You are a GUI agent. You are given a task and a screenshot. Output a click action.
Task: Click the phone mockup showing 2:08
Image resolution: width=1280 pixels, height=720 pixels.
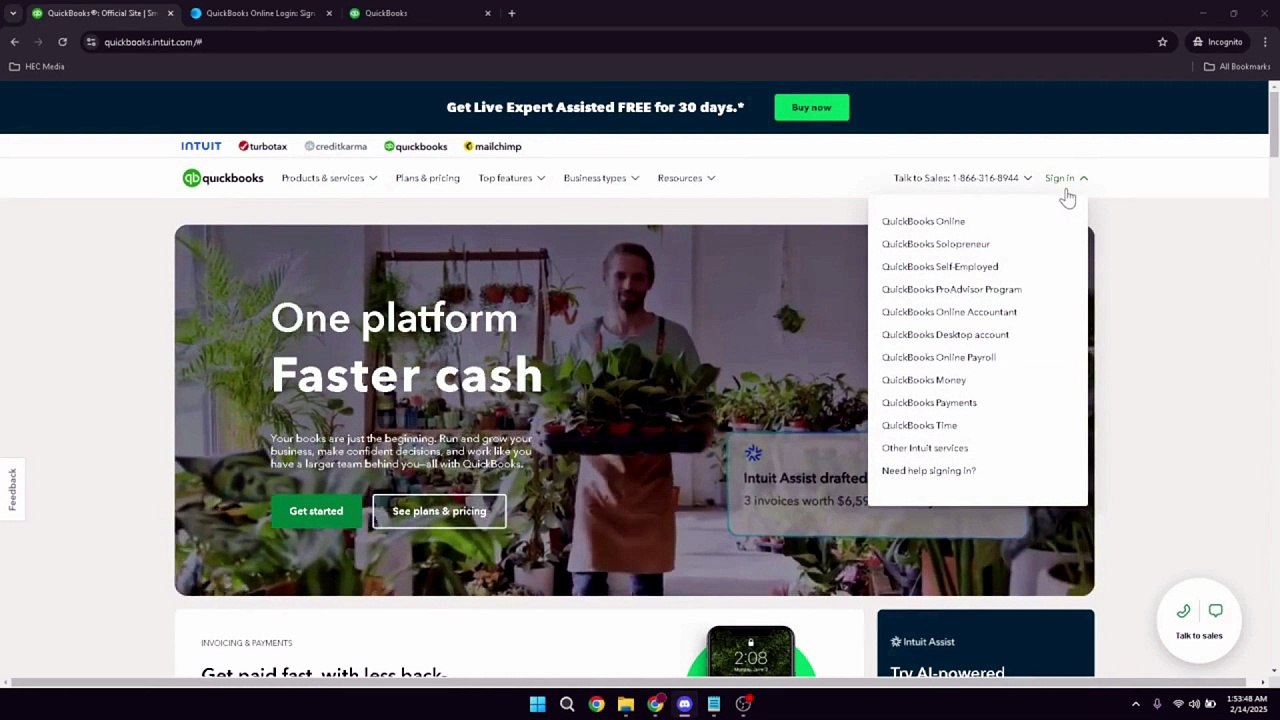pyautogui.click(x=750, y=651)
